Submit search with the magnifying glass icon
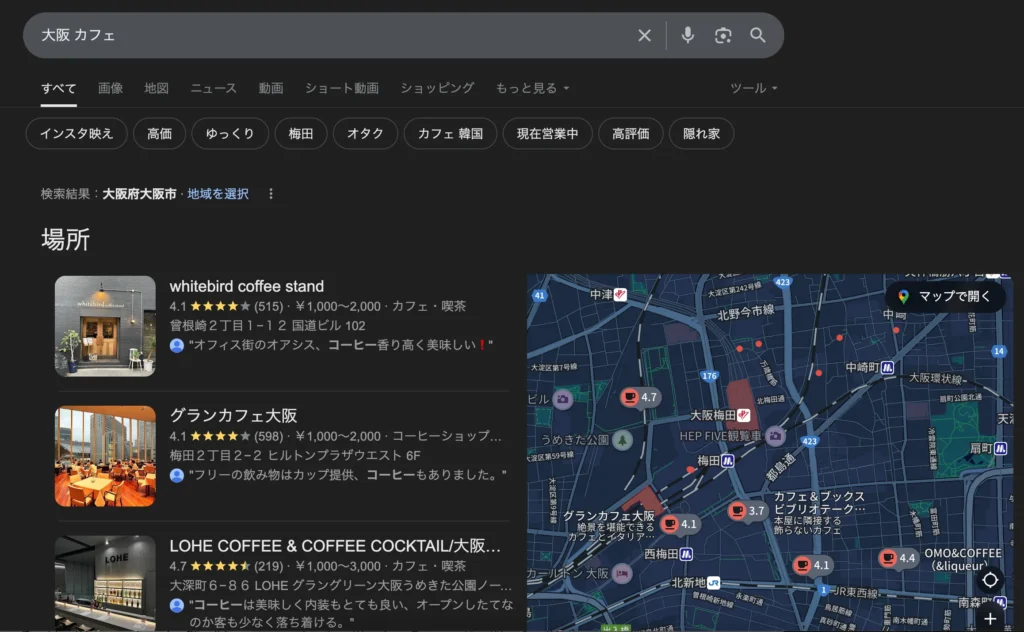The image size is (1024, 632). click(x=758, y=35)
